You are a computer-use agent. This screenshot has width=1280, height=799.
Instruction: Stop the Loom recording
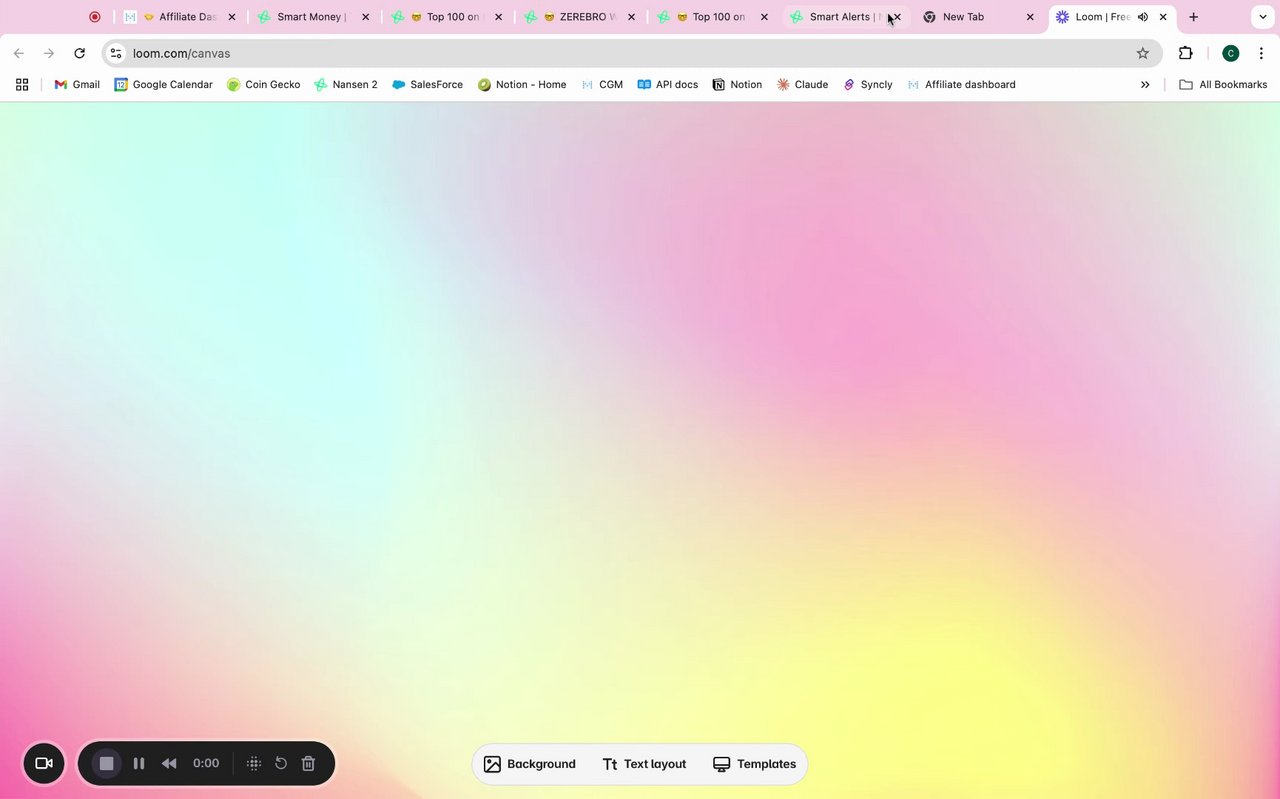[x=107, y=764]
